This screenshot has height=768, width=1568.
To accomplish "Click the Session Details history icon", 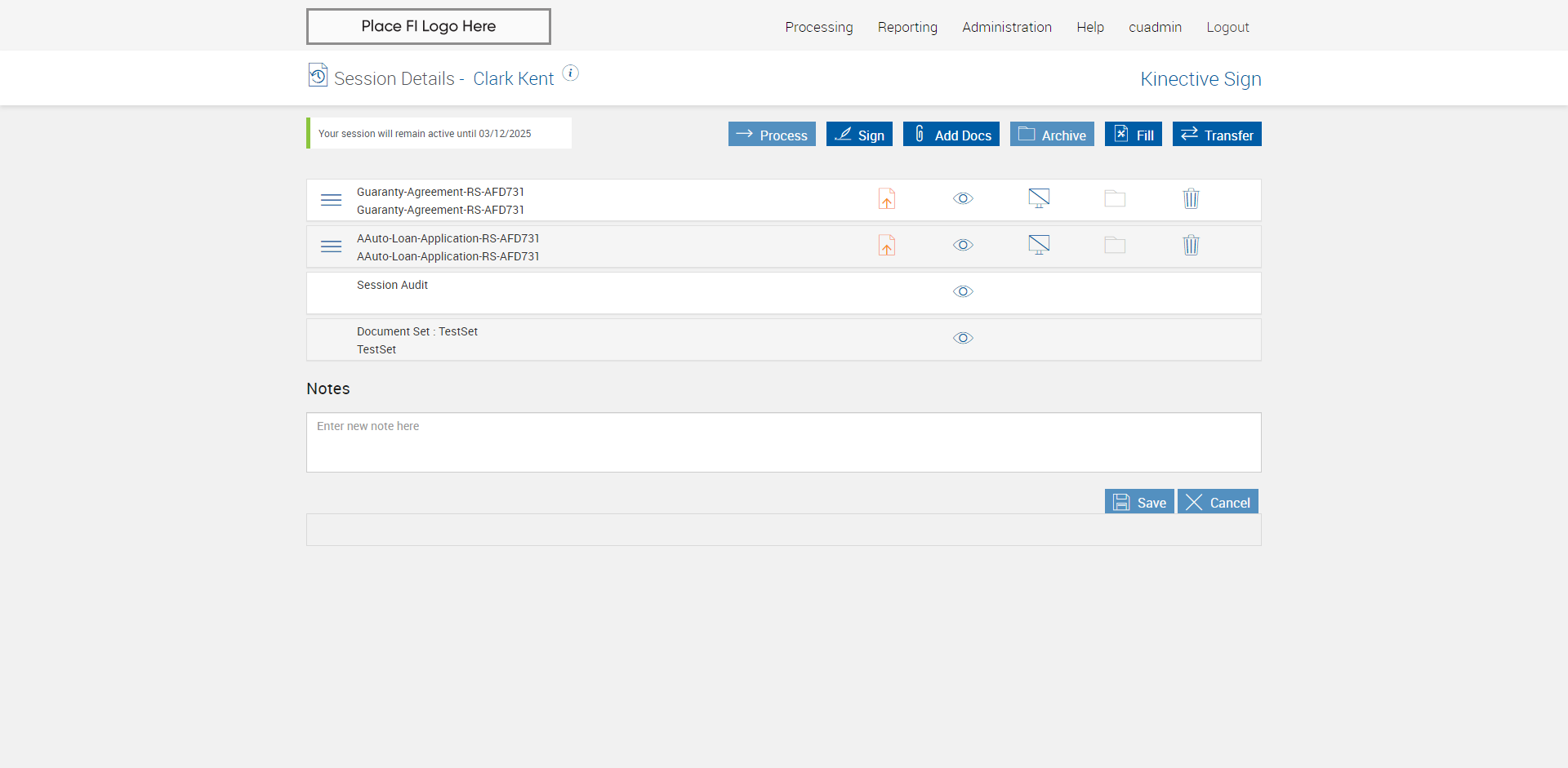I will (x=318, y=75).
